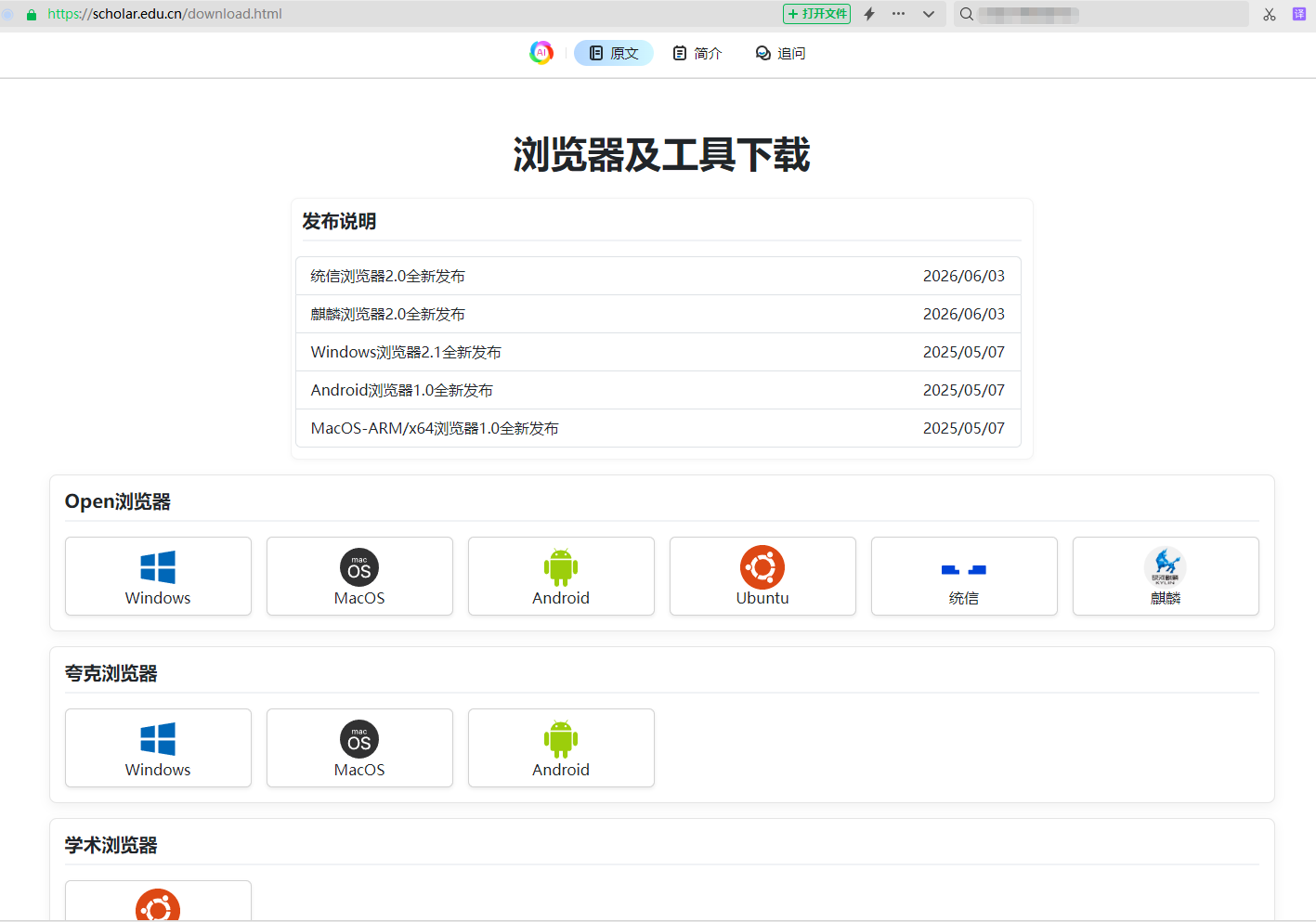Click the 2026/06/03 date in 麒麟 row

964,314
